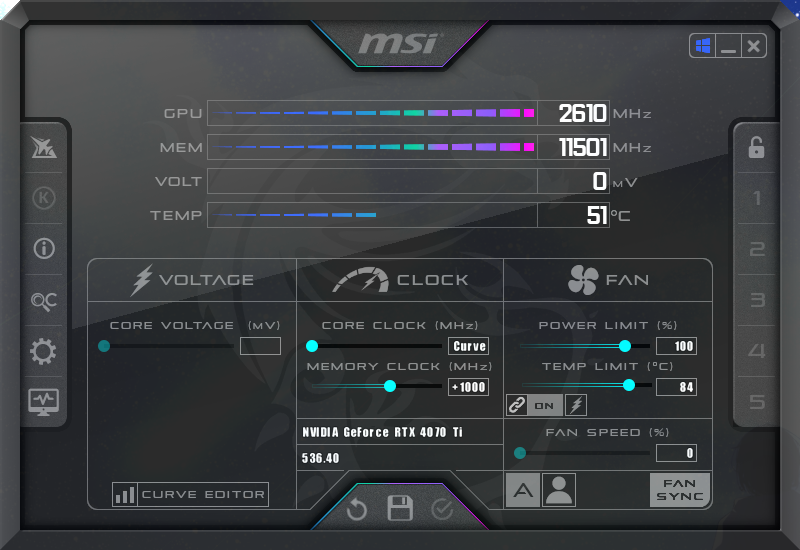The height and width of the screenshot is (550, 800).
Task: Toggle automatic fan speed with the A button
Action: click(523, 490)
